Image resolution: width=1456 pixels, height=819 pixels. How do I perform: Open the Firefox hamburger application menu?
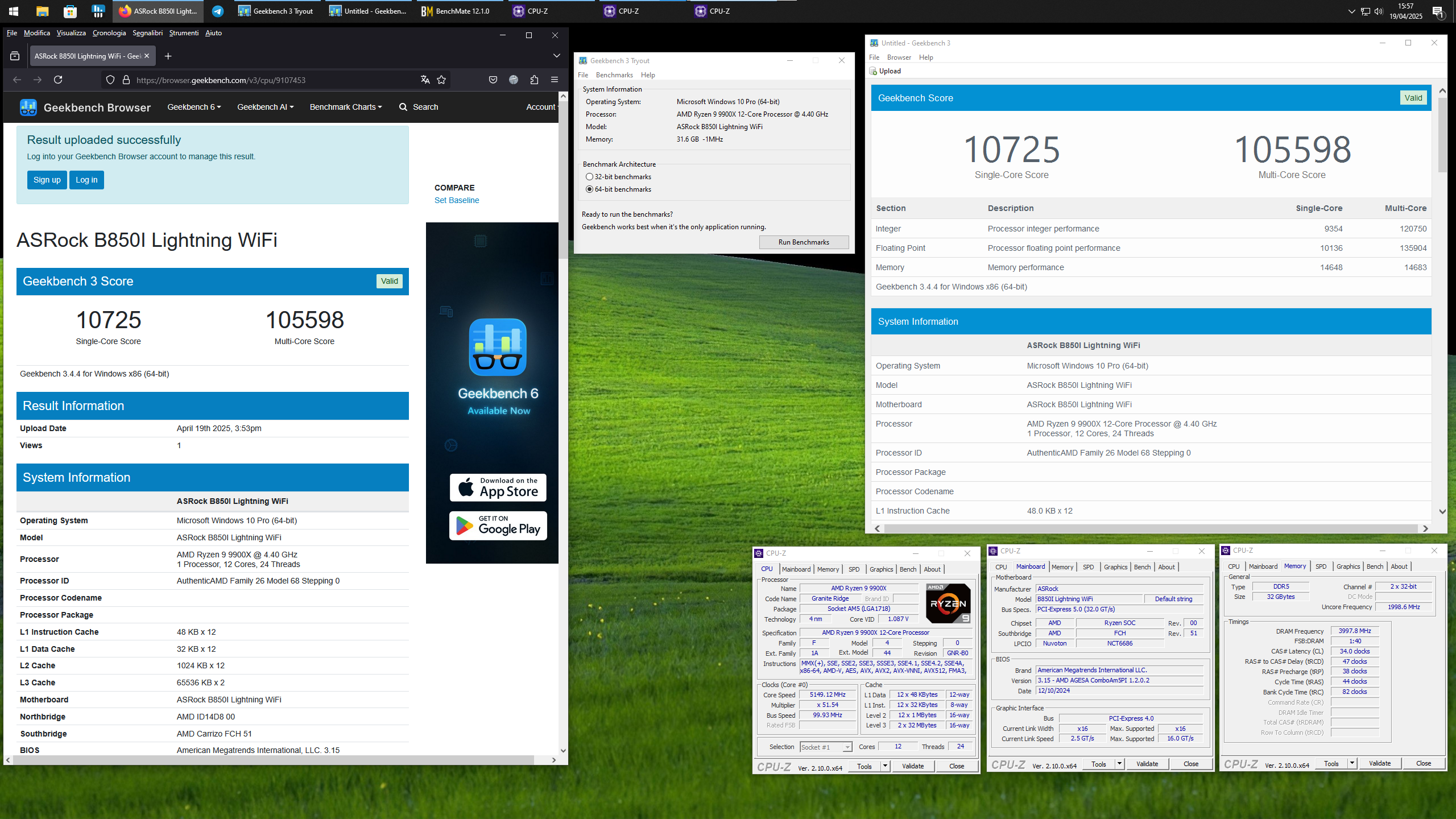coord(555,80)
